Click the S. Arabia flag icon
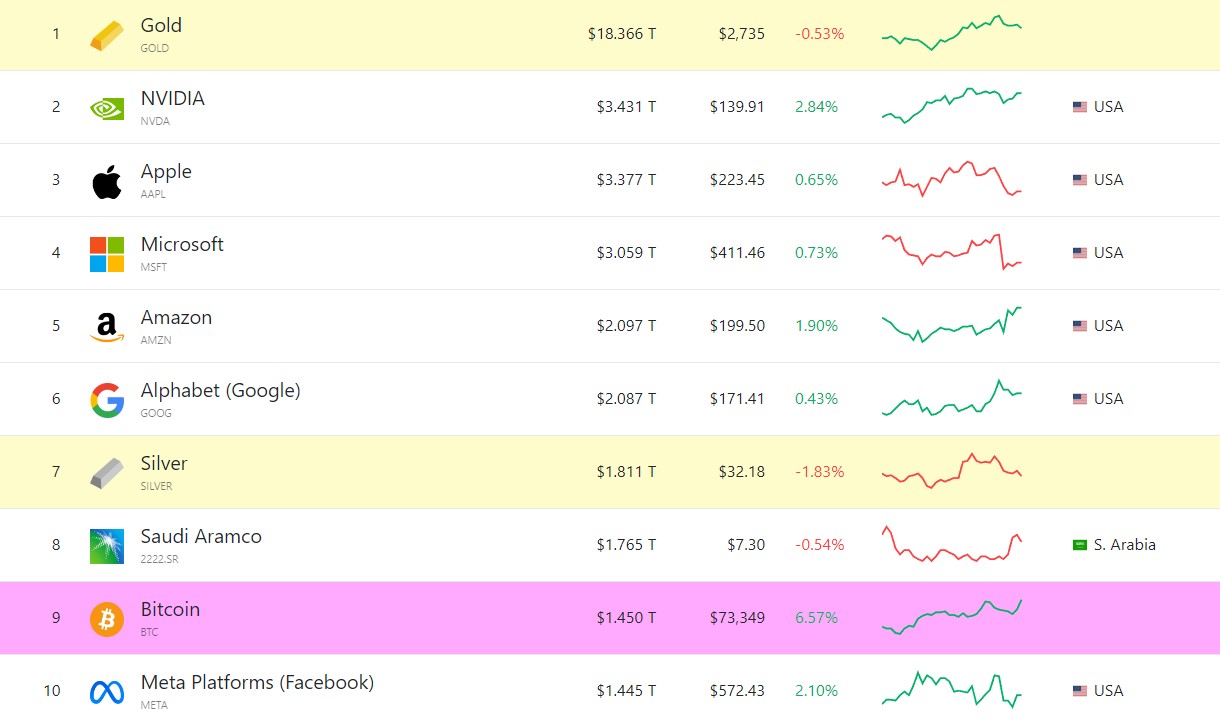Image resolution: width=1220 pixels, height=724 pixels. [x=1080, y=544]
